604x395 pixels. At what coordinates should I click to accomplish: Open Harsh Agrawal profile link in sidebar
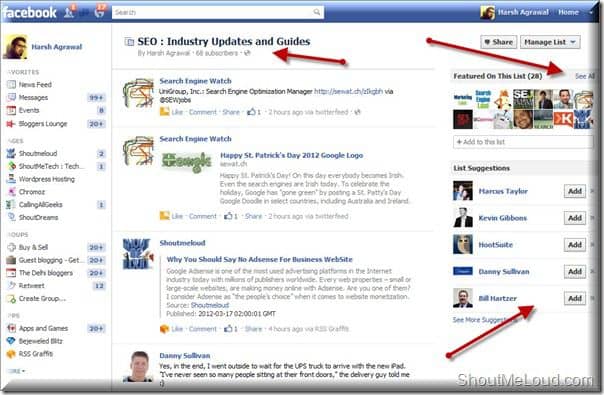click(57, 47)
